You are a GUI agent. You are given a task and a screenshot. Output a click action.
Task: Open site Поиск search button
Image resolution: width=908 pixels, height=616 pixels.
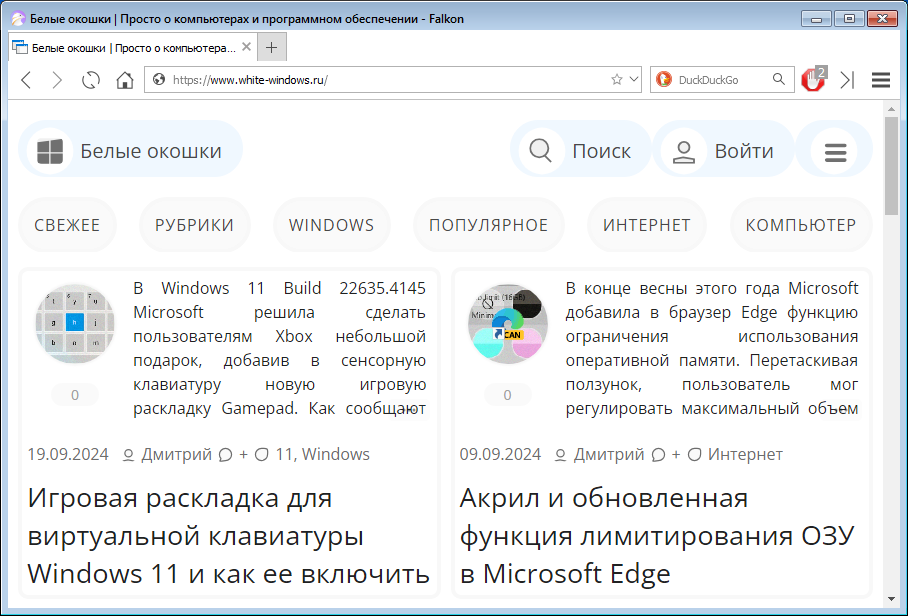point(580,151)
